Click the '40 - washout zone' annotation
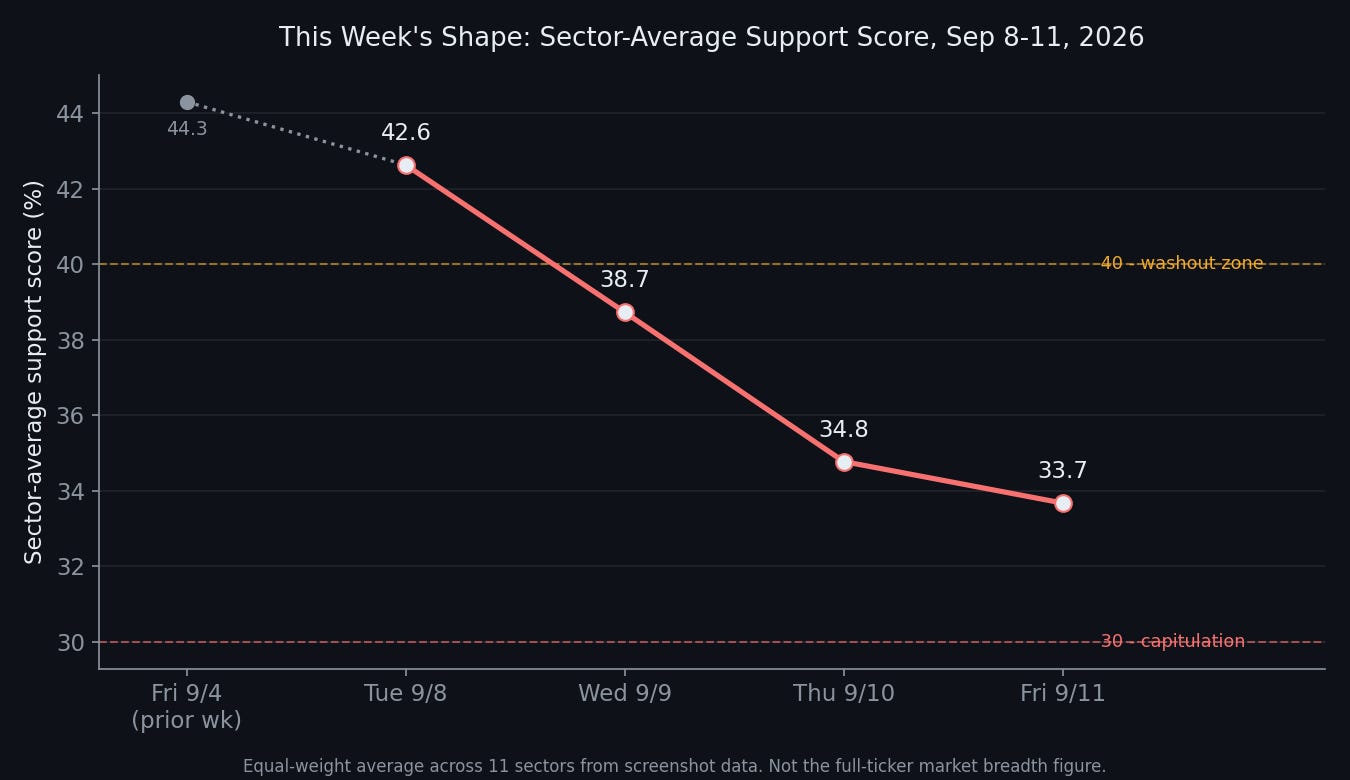The height and width of the screenshot is (780, 1350). pos(1182,264)
